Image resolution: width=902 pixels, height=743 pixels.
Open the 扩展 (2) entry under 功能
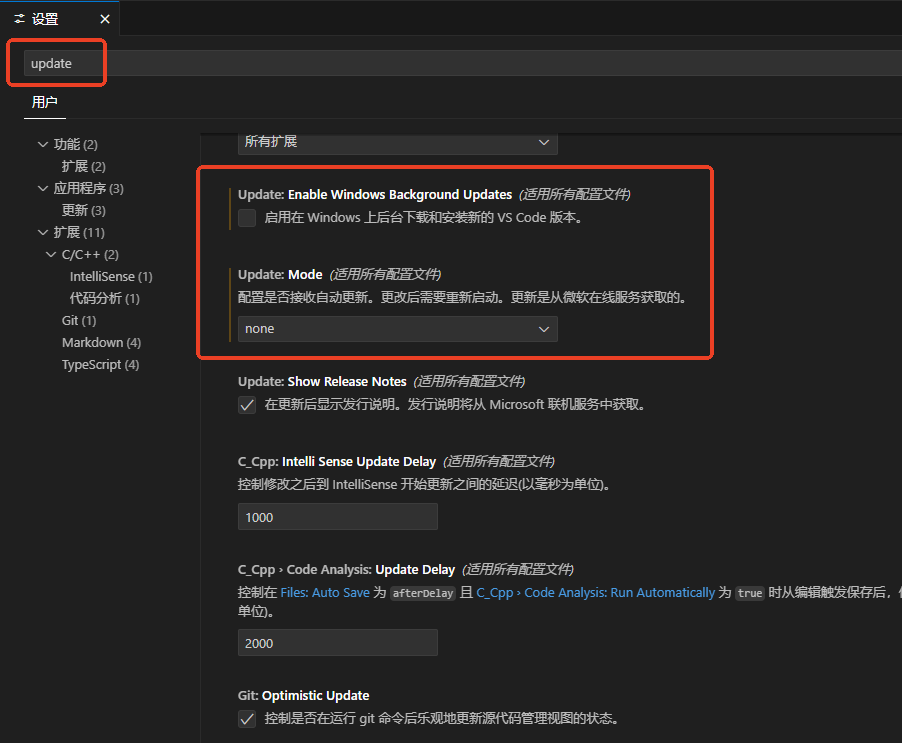[83, 166]
